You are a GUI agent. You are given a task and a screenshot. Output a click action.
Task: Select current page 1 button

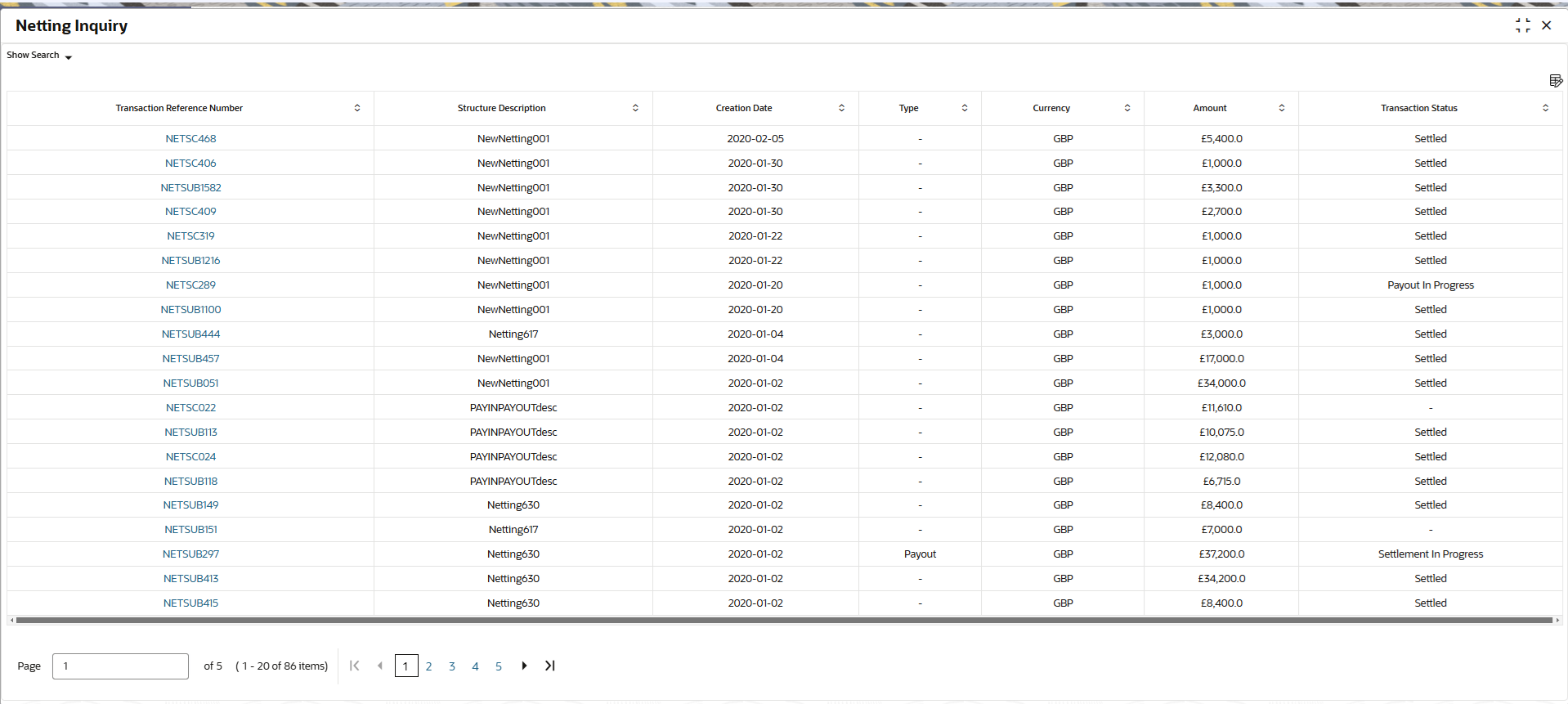(x=406, y=666)
